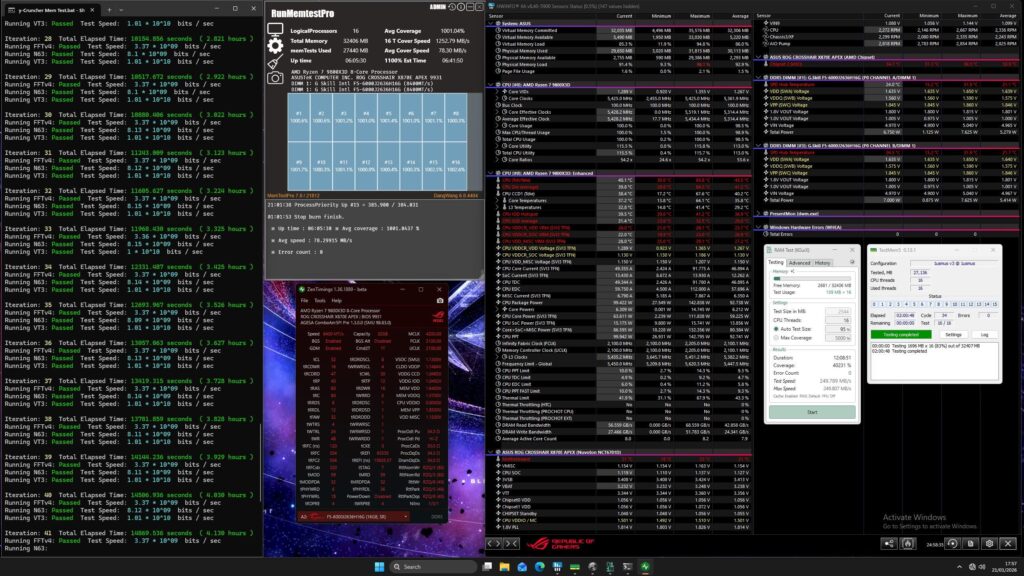Click the RunMemtestPro broom cleanup icon
The width and height of the screenshot is (1024, 576).
pos(275,61)
